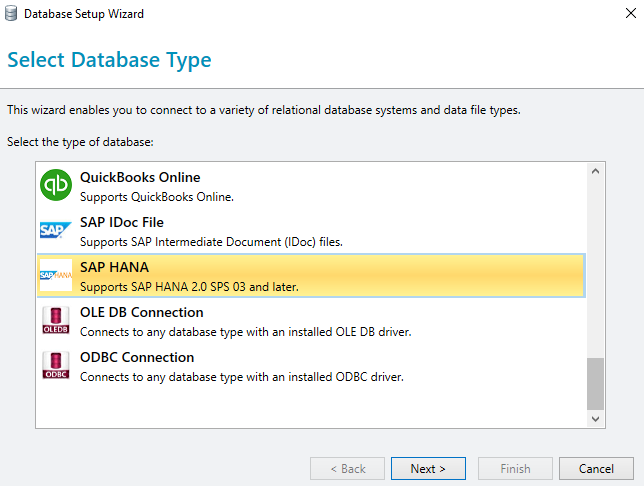This screenshot has height=486, width=644.
Task: Click the OLEDB database icon
Action: click(x=56, y=320)
